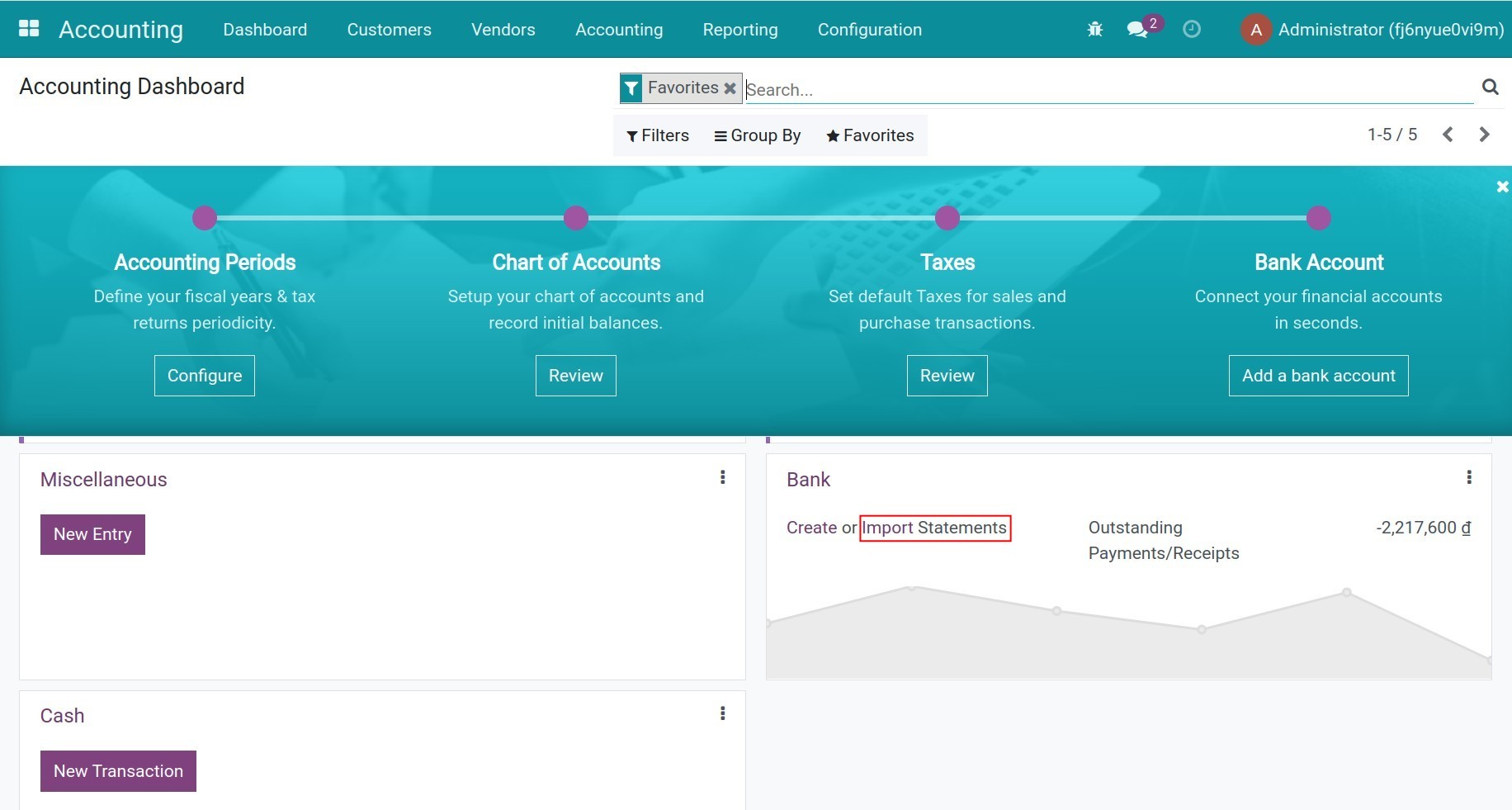Focus the Search input field
Image resolution: width=1512 pixels, height=810 pixels.
coord(1106,89)
